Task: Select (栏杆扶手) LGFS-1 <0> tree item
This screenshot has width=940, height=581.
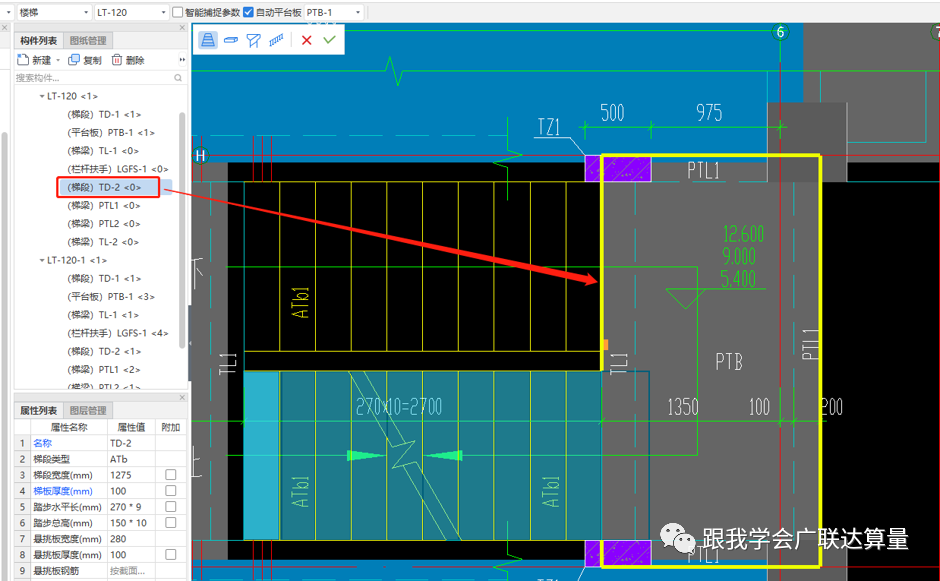Action: coord(118,169)
